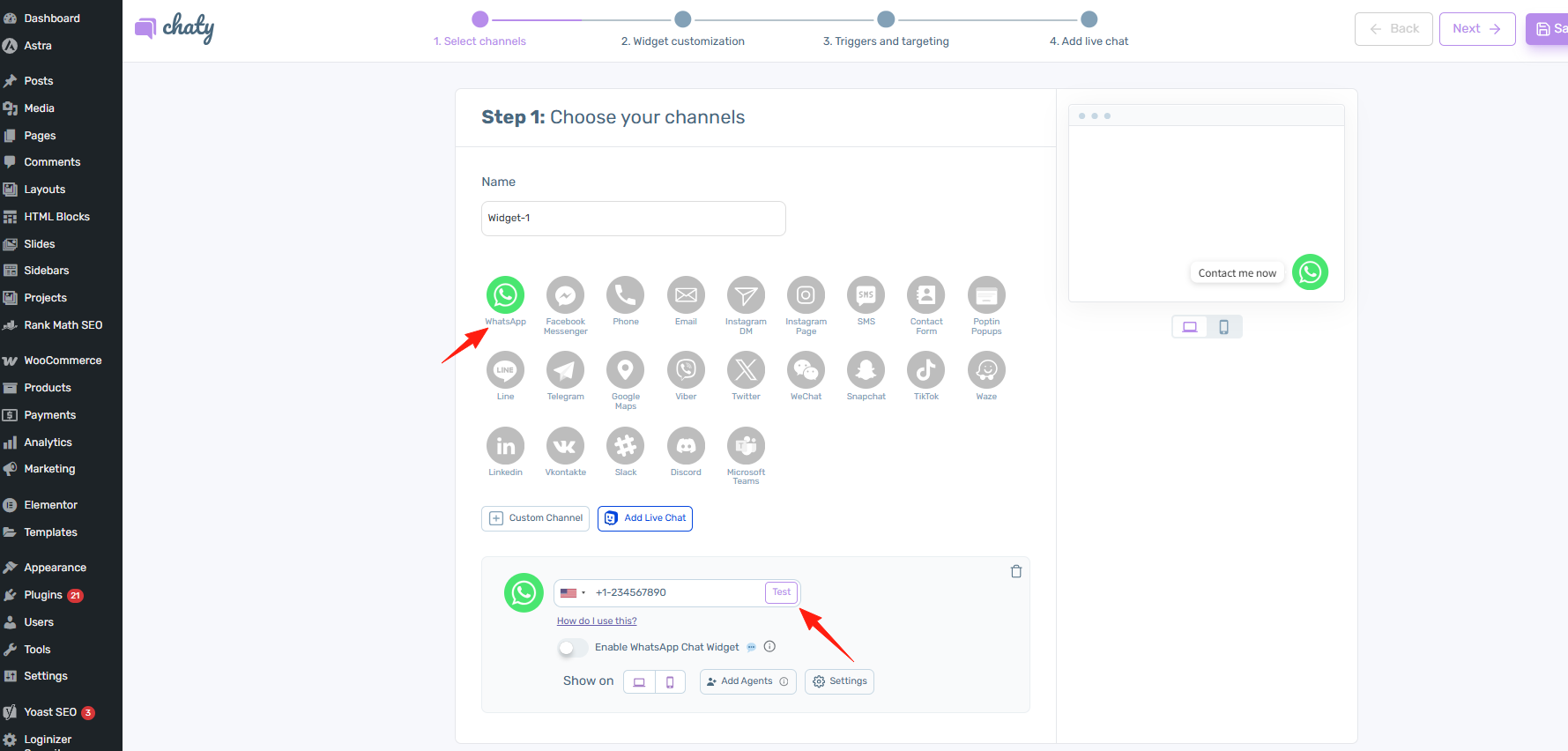Image resolution: width=1568 pixels, height=751 pixels.
Task: Click the Add Live Chat button
Action: 645,518
